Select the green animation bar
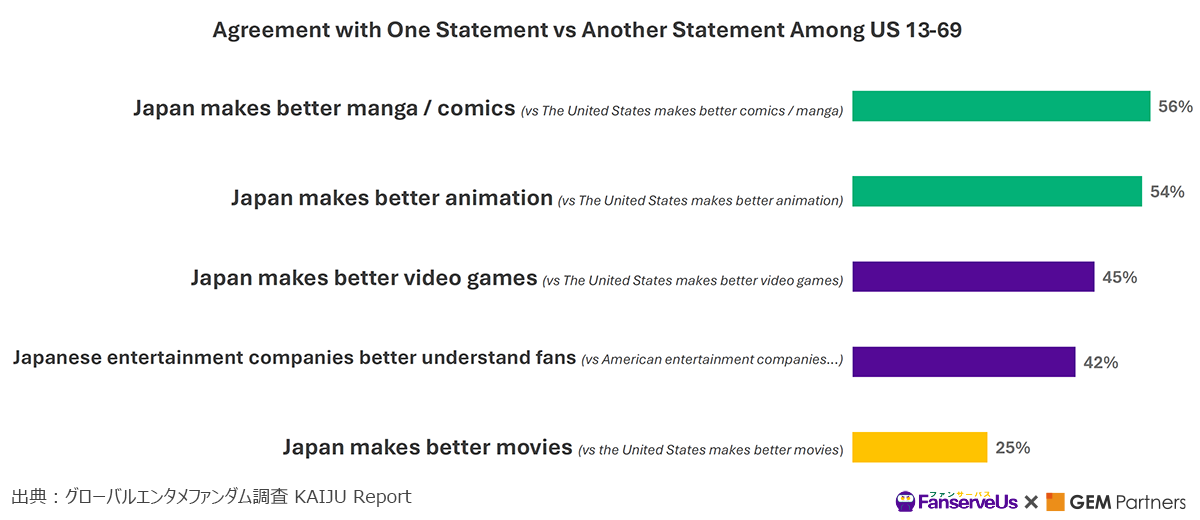Viewport: 1200px width, 520px height. click(x=997, y=191)
